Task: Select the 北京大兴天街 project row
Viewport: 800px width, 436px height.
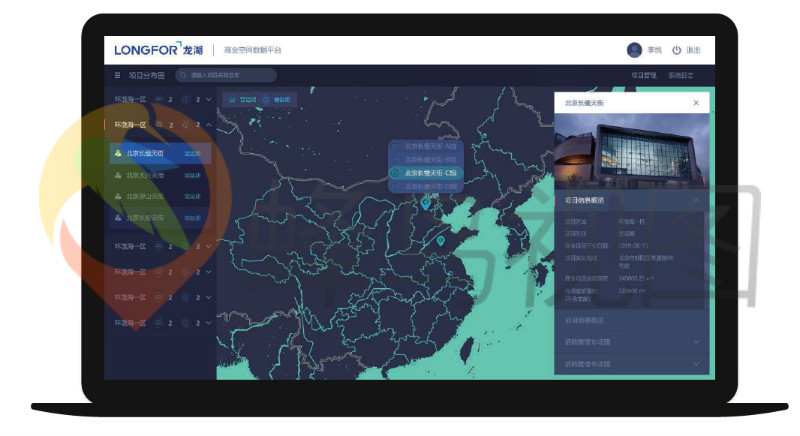Action: (160, 175)
